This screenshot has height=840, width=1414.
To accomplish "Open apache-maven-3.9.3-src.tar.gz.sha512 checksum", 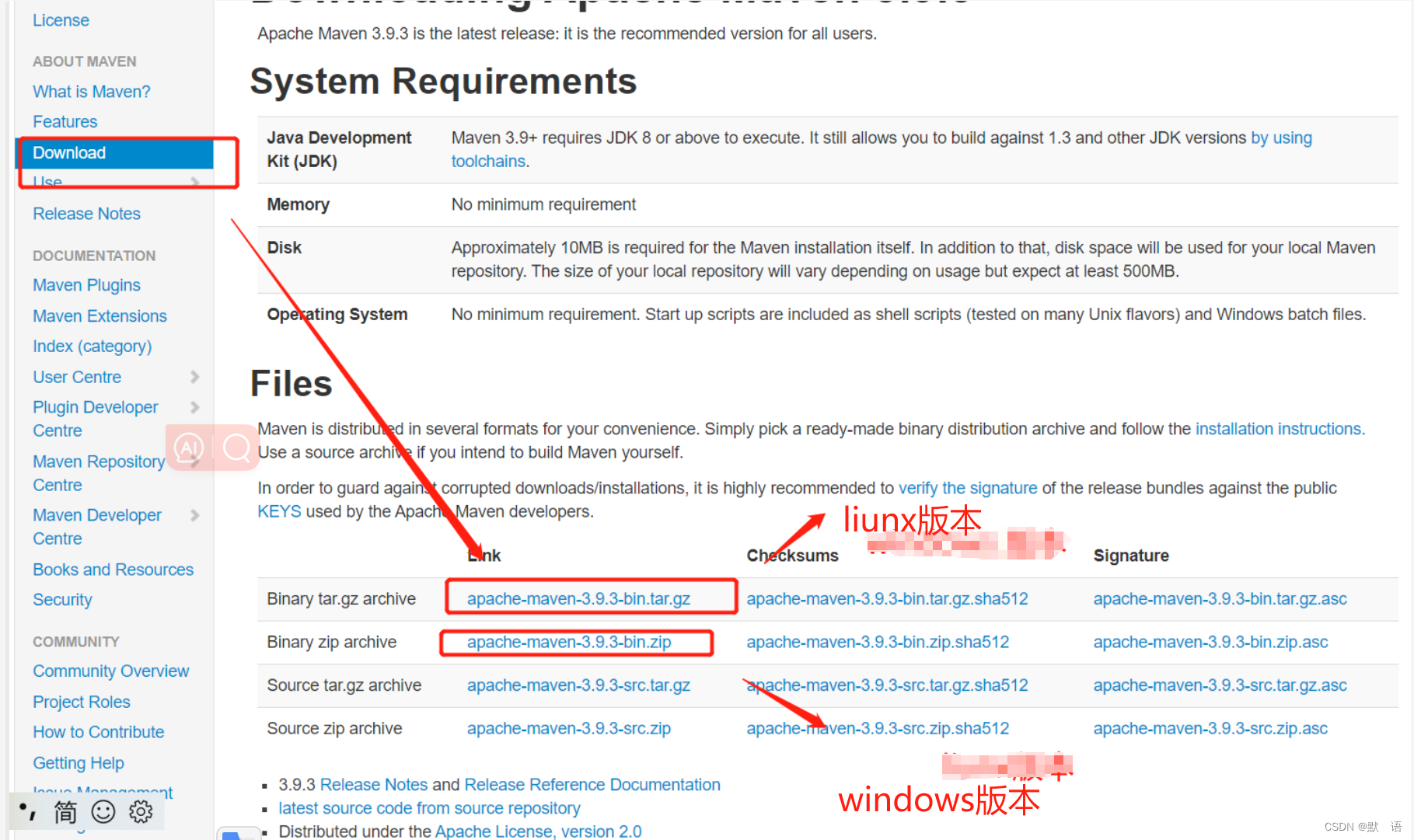I will click(x=887, y=685).
